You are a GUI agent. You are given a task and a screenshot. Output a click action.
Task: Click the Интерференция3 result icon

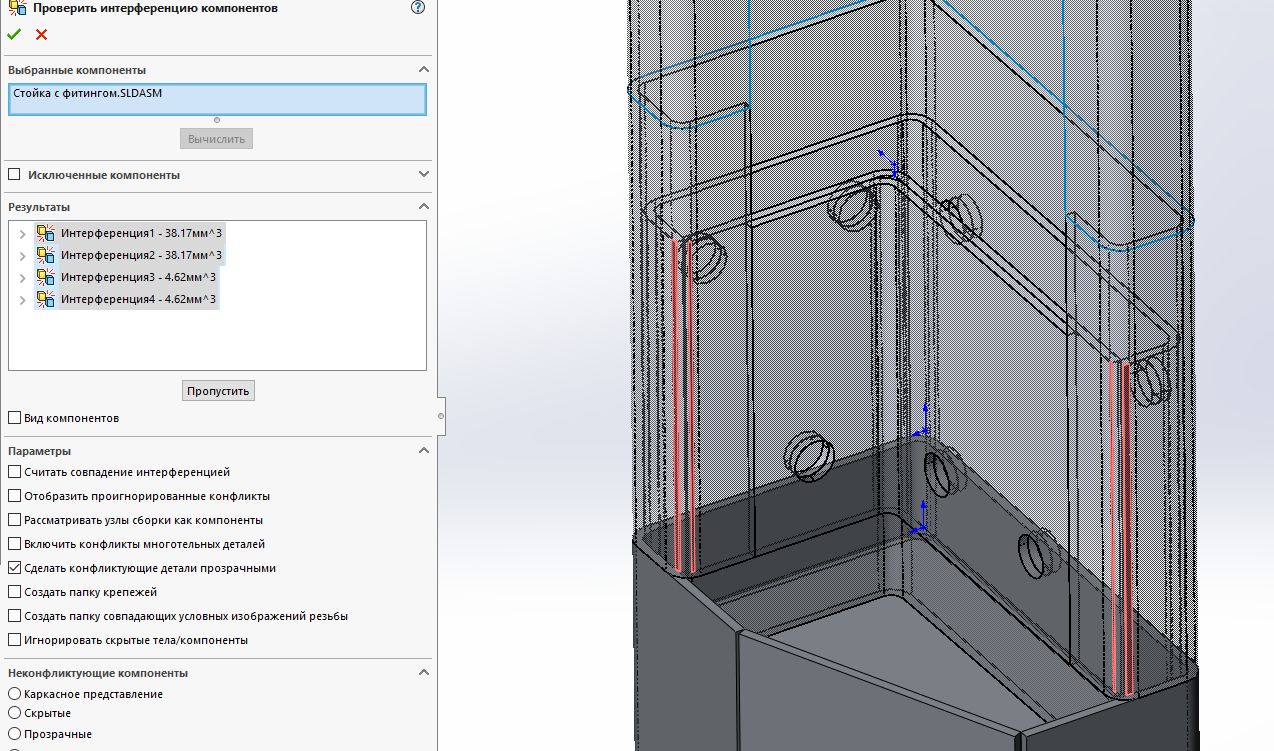(45, 277)
